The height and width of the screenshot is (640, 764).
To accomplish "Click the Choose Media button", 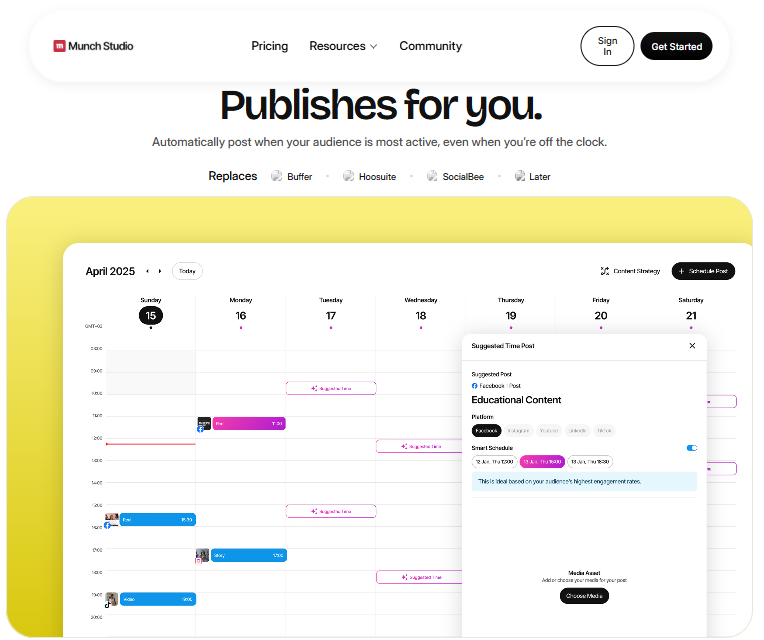I will click(584, 596).
